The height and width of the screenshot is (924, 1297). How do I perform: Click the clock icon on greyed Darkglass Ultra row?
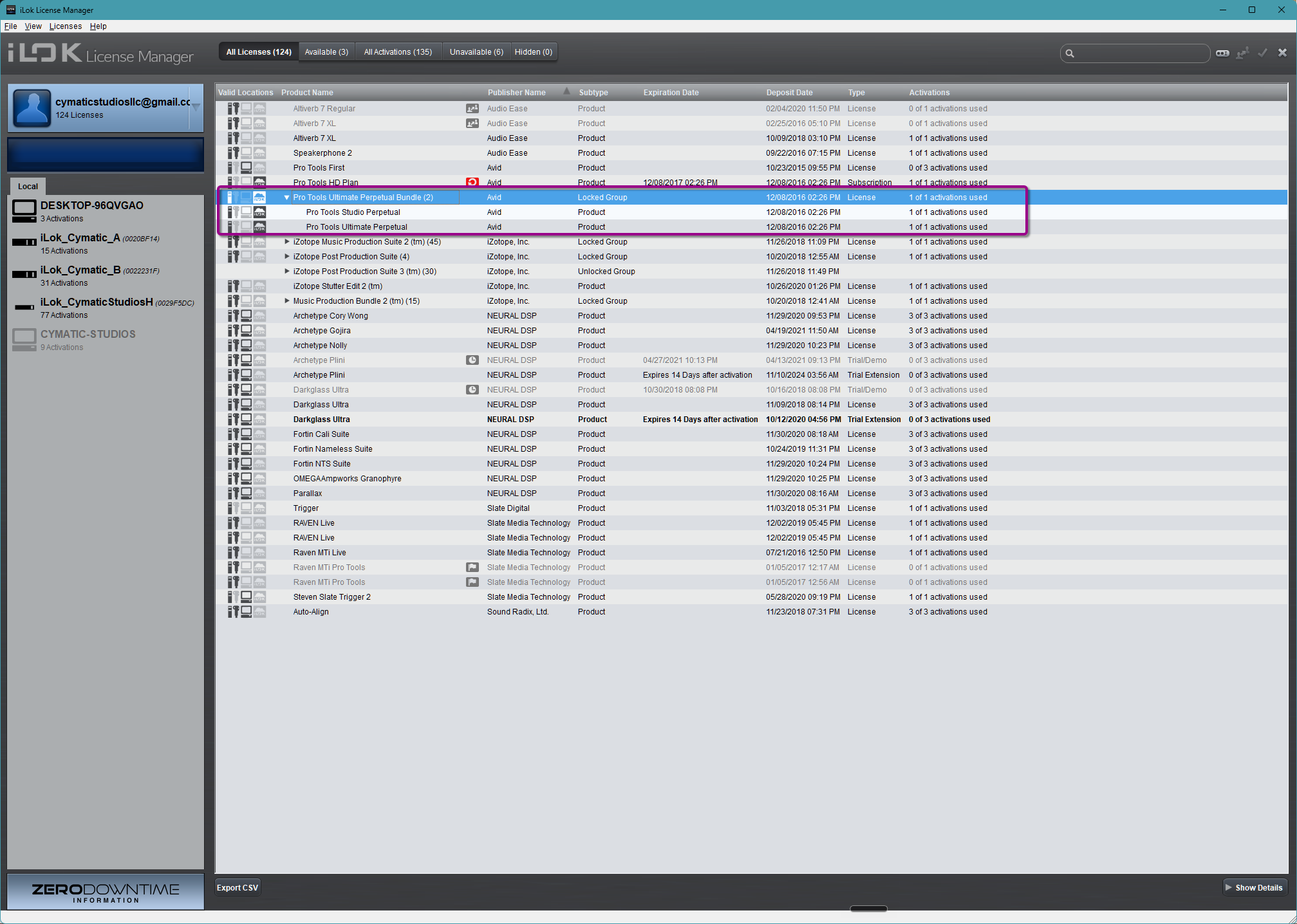tap(472, 390)
